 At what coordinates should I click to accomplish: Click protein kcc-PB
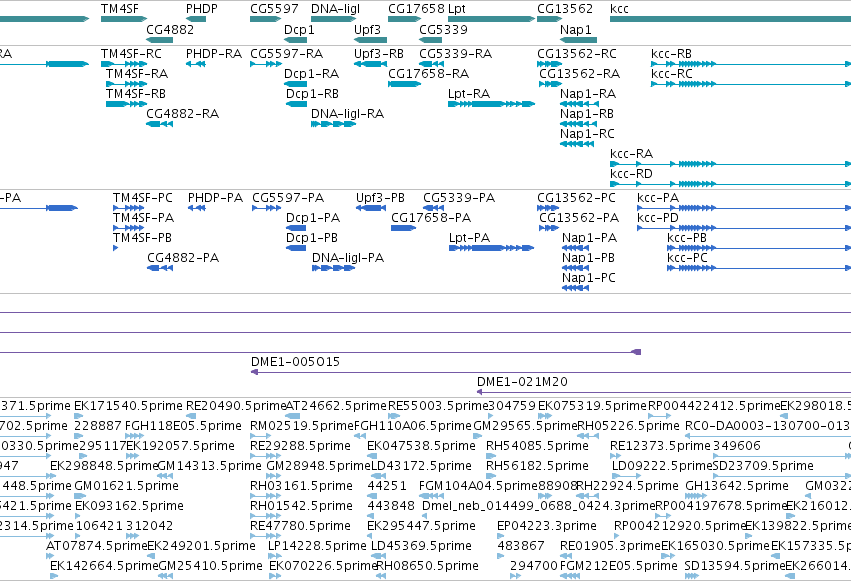coord(759,248)
